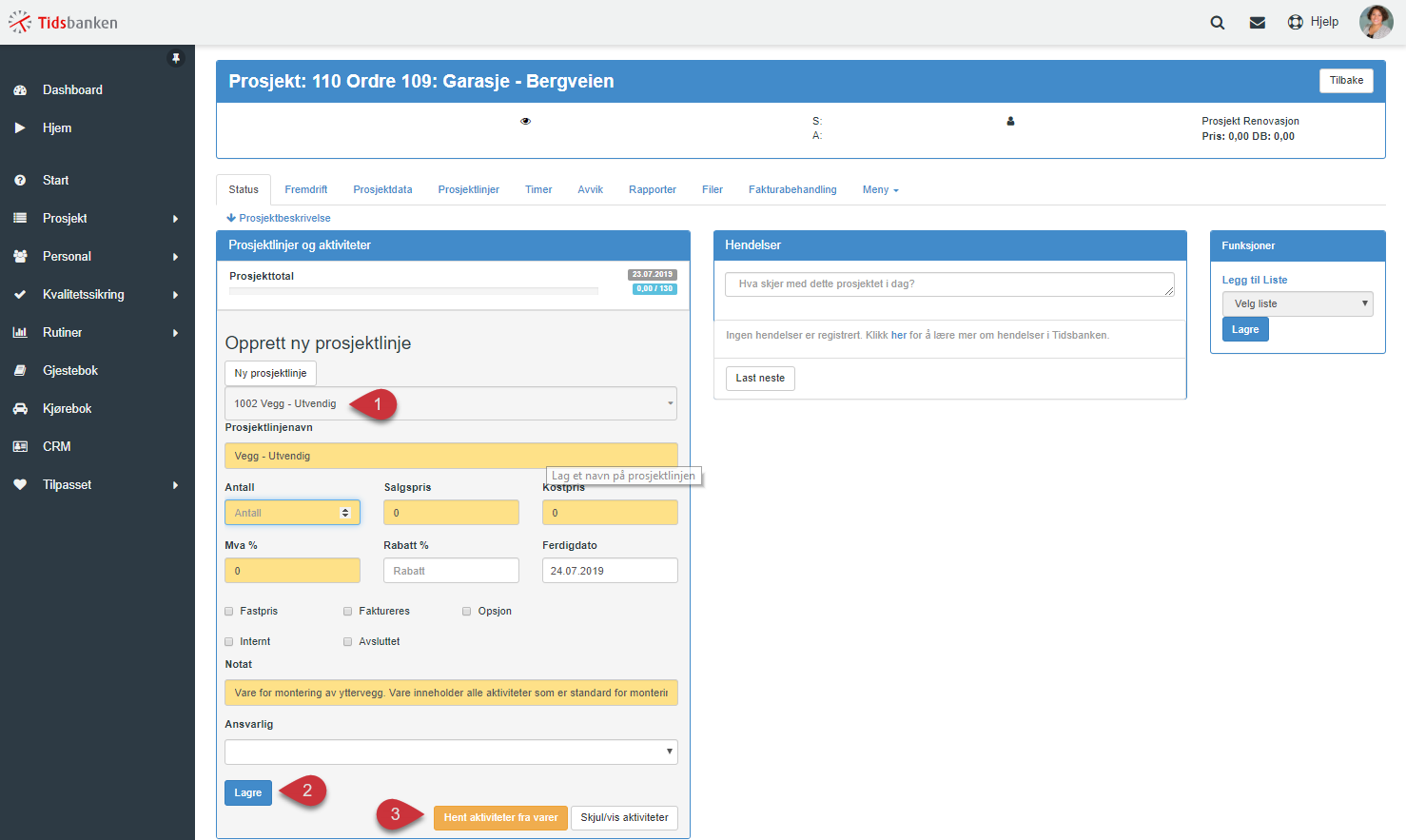Click the Hendelser text area
Screen dimensions: 1406x840
949,284
